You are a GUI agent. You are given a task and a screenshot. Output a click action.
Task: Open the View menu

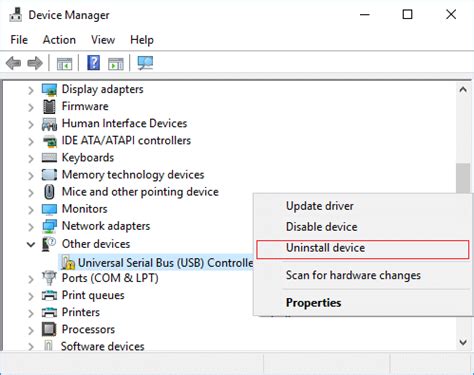[103, 40]
